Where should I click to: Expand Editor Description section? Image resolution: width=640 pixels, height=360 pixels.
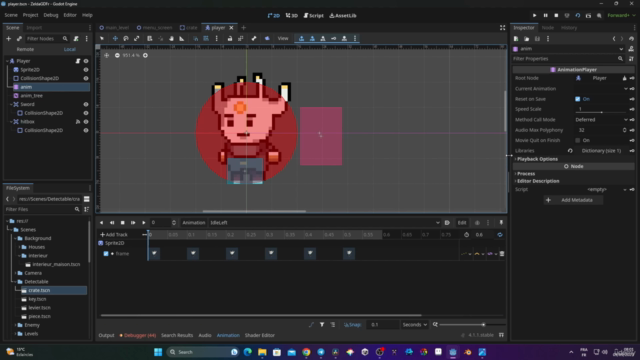(x=538, y=181)
